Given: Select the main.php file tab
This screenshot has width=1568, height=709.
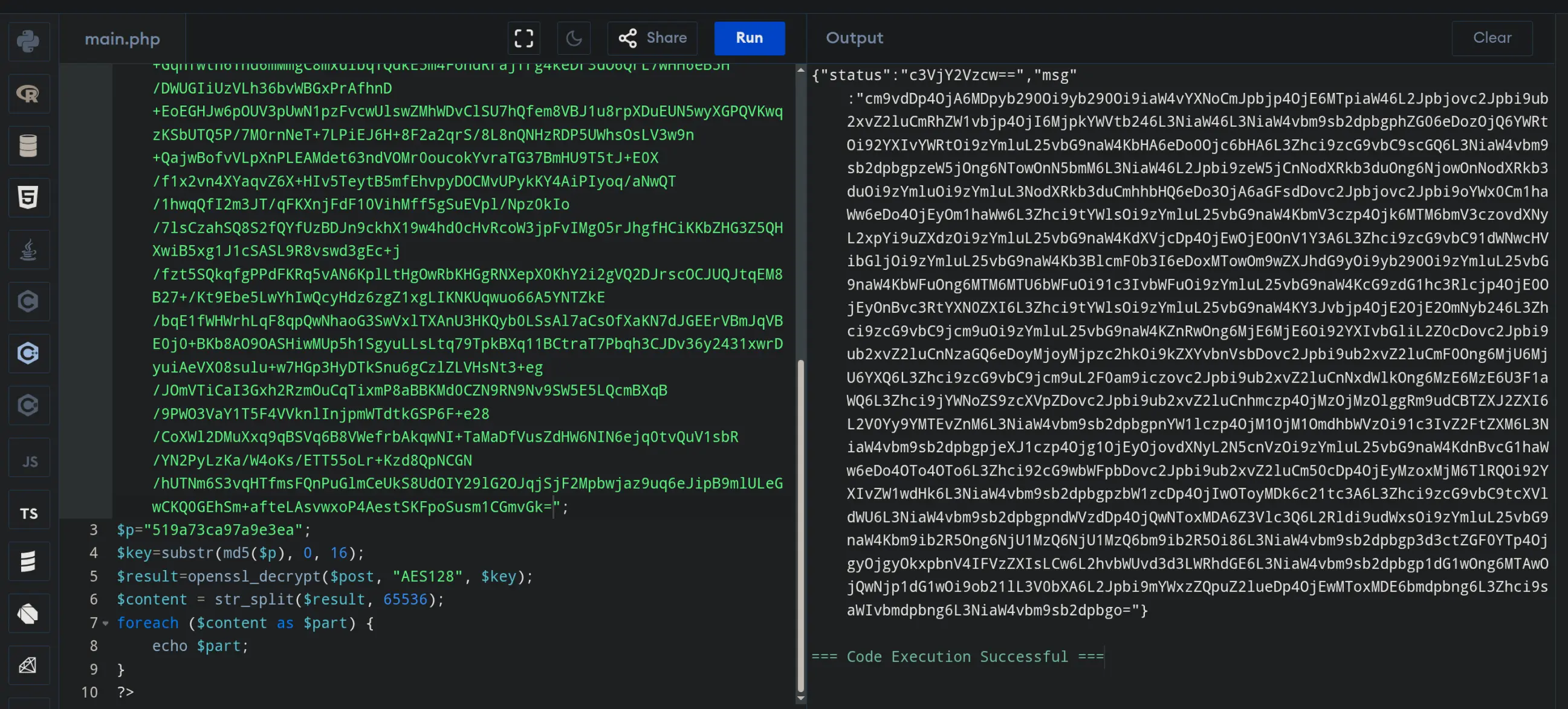Looking at the screenshot, I should (121, 39).
